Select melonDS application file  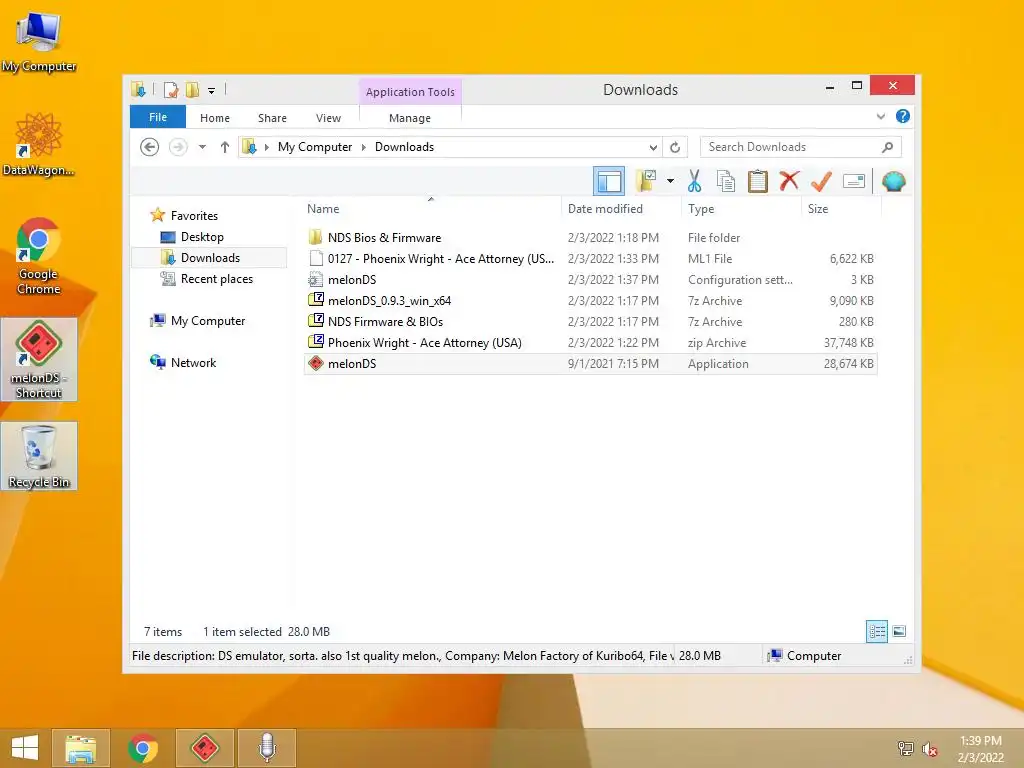(x=590, y=364)
